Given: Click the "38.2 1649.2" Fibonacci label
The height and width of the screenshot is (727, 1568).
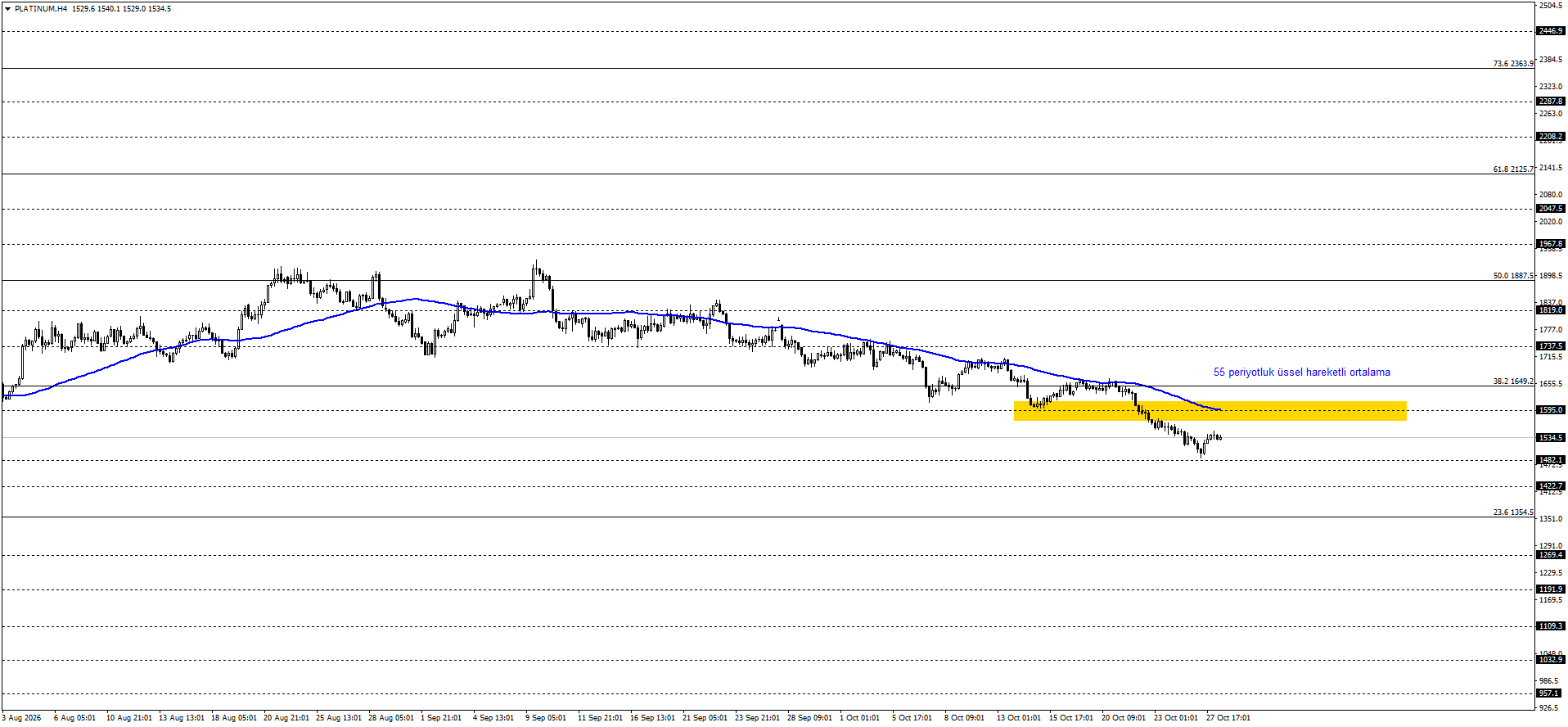Looking at the screenshot, I should click(x=1513, y=382).
